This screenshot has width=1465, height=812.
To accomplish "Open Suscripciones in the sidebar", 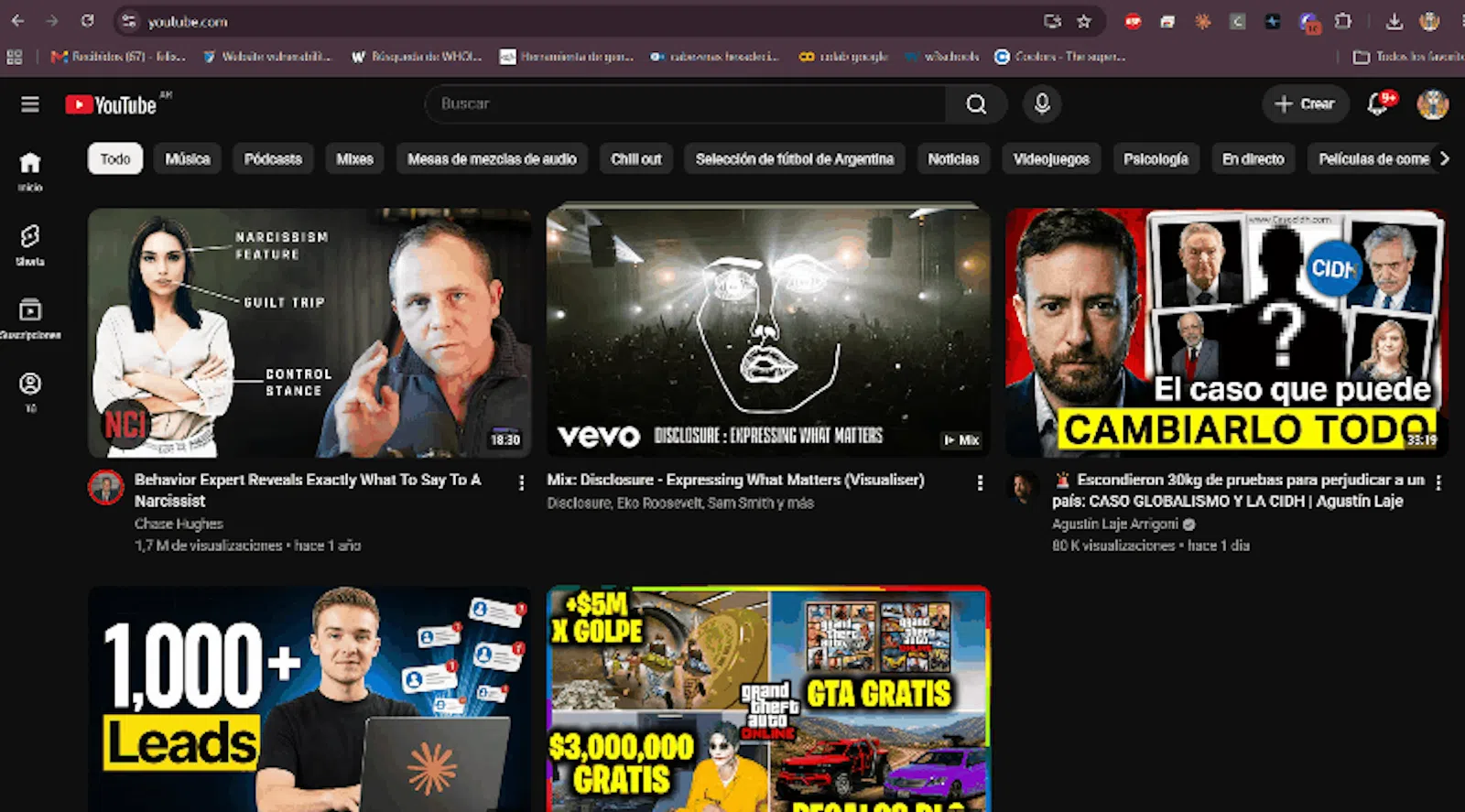I will click(30, 319).
